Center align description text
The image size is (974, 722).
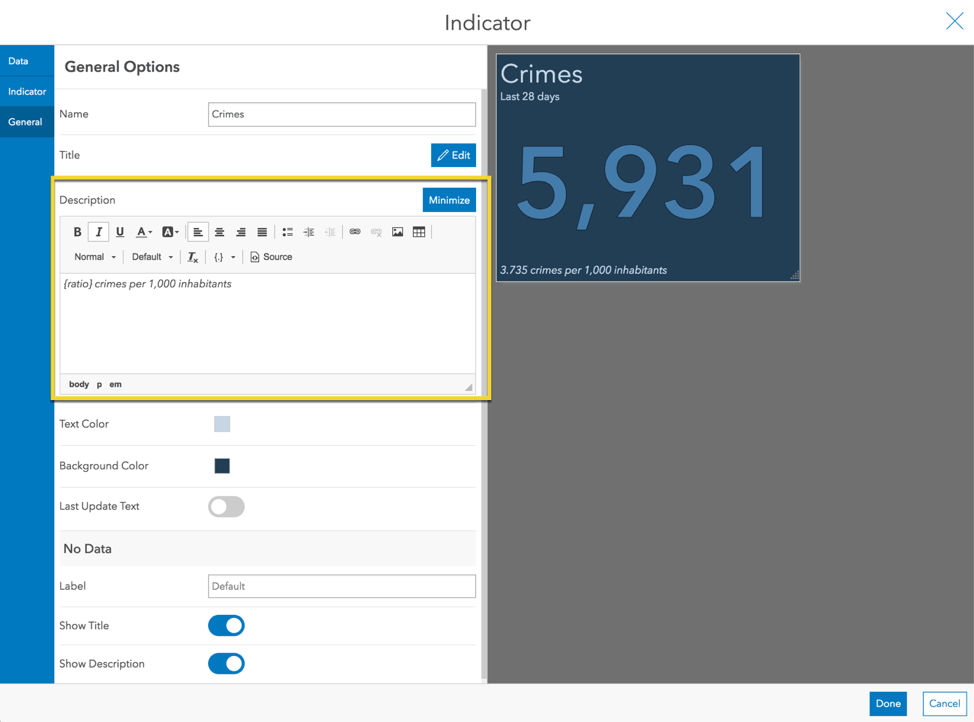[x=219, y=232]
